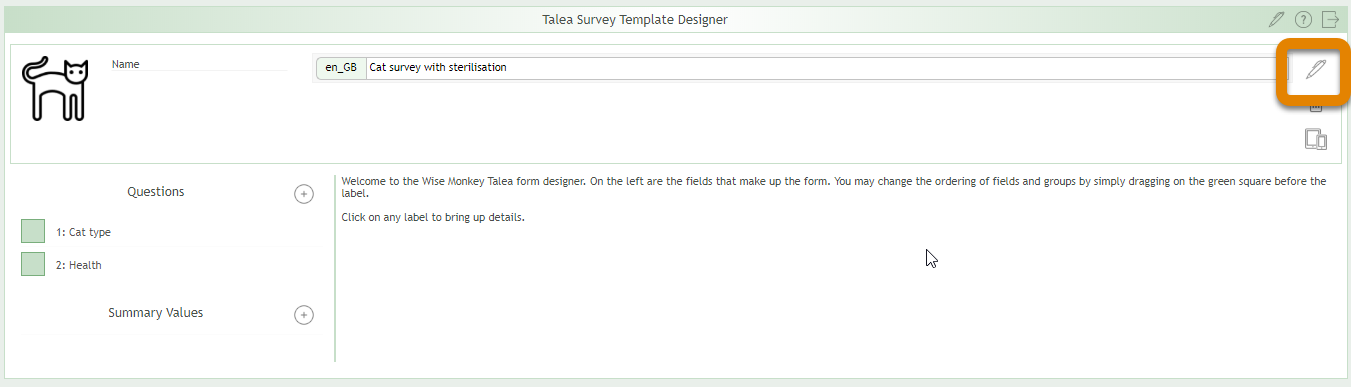Add a new question with the plus icon

click(x=304, y=194)
